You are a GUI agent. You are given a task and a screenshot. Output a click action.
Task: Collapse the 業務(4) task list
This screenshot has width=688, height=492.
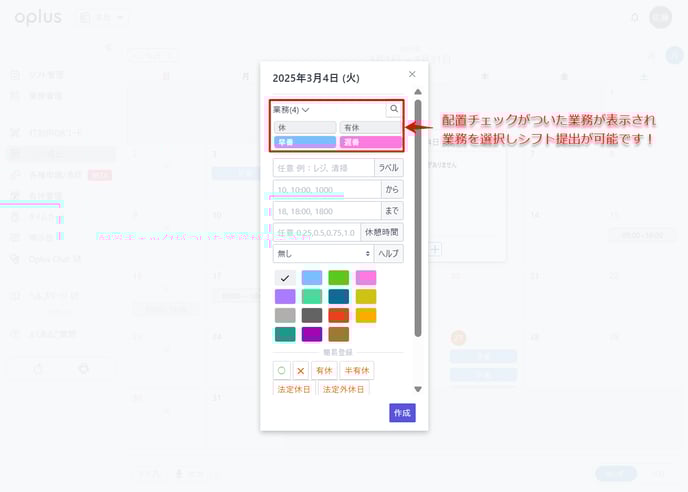point(291,109)
